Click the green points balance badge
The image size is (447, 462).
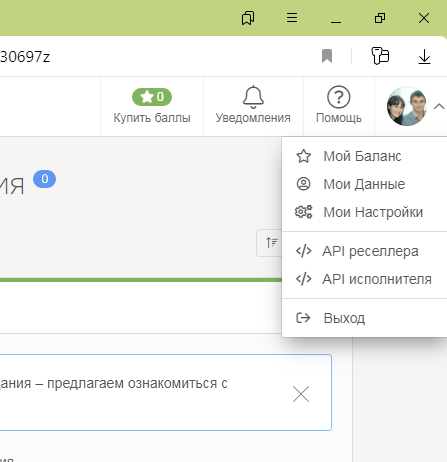tap(152, 97)
